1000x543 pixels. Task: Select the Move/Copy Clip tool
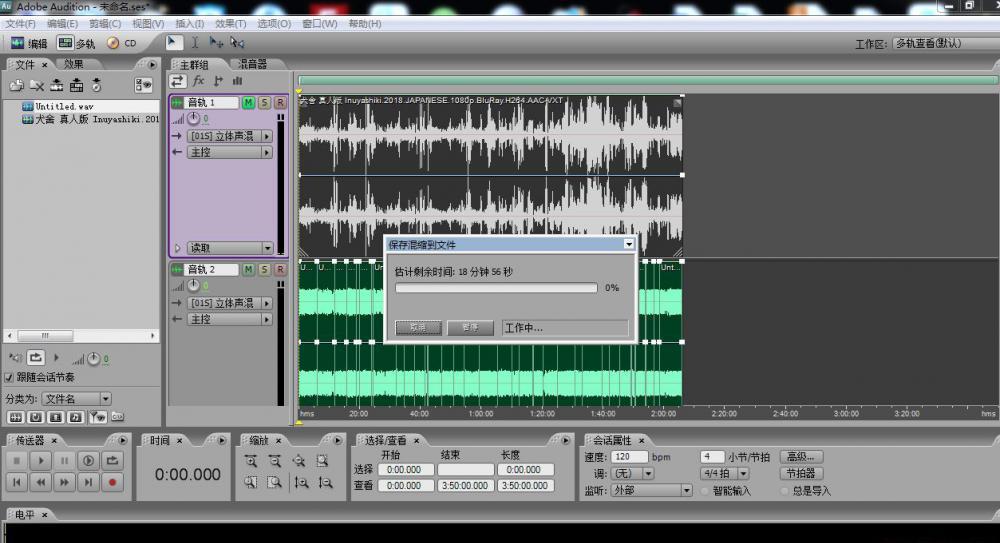pos(216,43)
